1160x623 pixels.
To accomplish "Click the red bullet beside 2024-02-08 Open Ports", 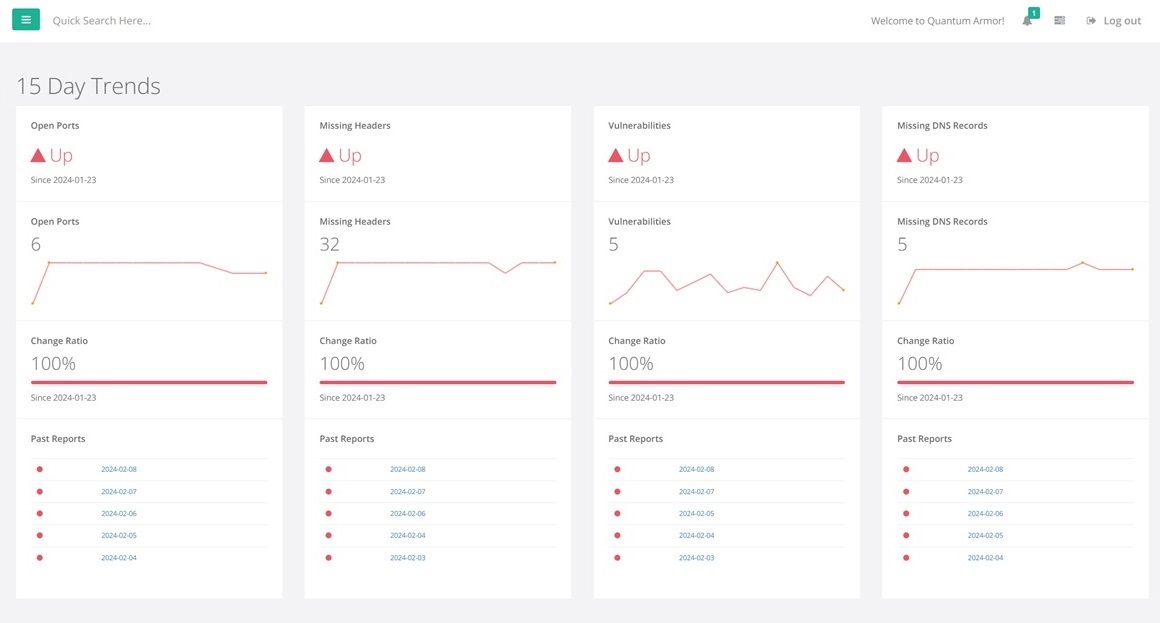I will pos(39,469).
